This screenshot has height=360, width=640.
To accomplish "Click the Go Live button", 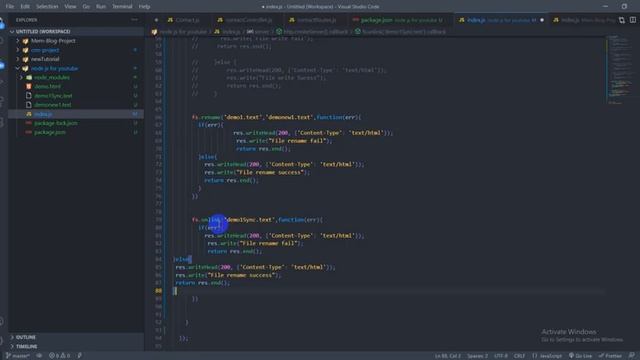I will coord(580,356).
